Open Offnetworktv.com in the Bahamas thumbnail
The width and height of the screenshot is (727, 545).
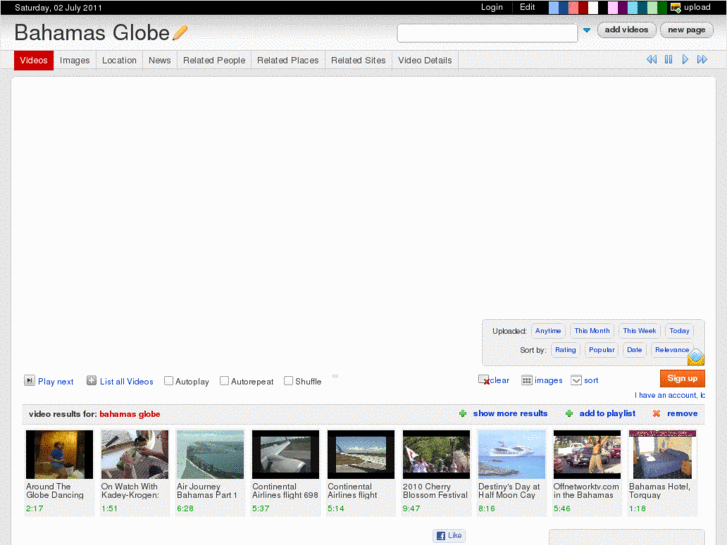tap(587, 454)
